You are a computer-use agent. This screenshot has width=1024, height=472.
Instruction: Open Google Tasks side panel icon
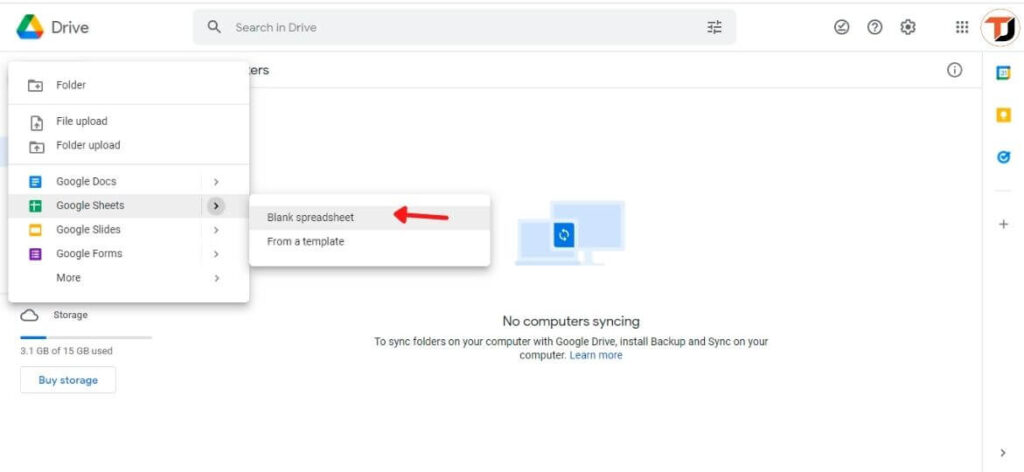[x=1003, y=157]
